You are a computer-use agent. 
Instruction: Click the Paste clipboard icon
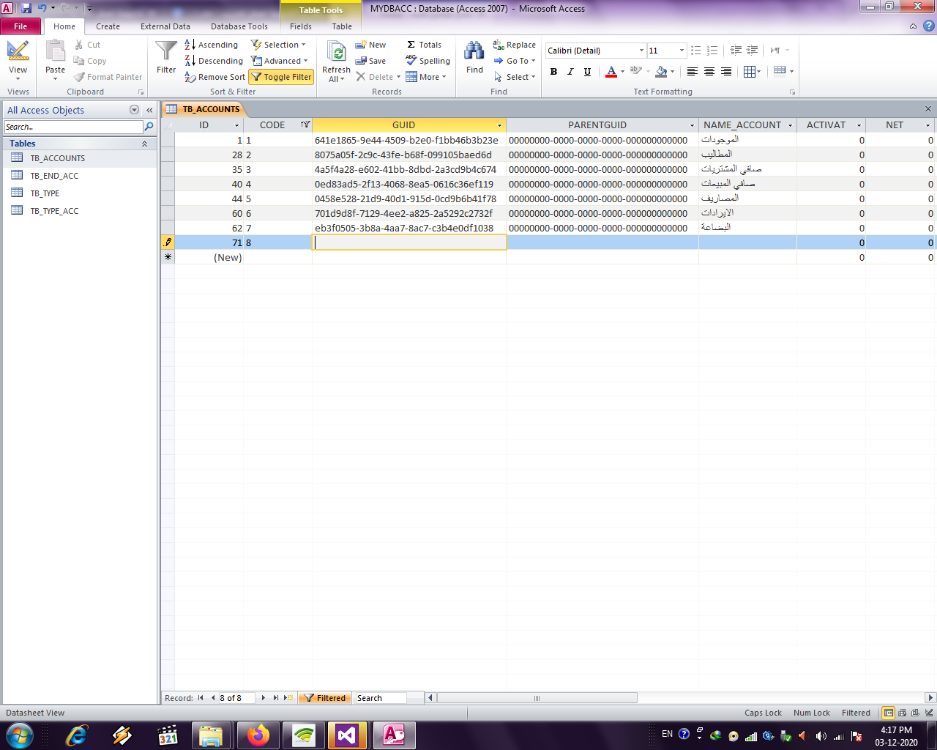pyautogui.click(x=55, y=52)
